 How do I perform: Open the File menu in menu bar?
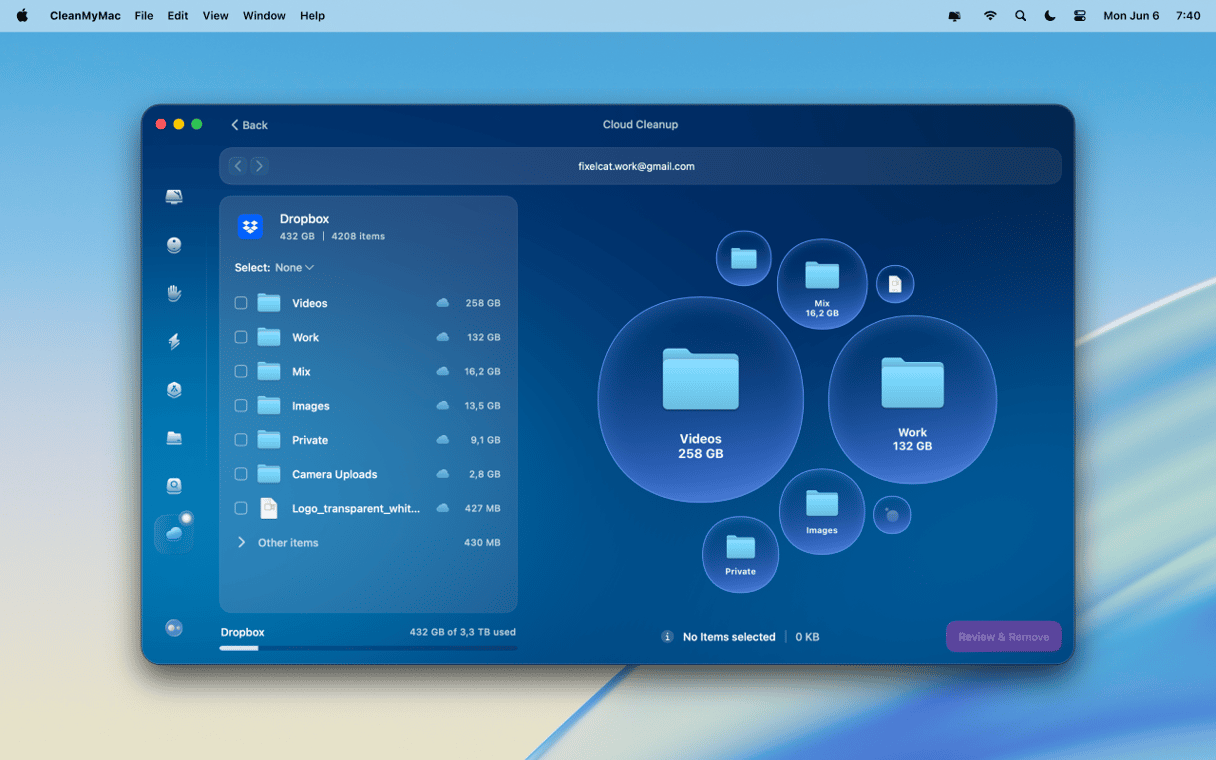pyautogui.click(x=144, y=16)
